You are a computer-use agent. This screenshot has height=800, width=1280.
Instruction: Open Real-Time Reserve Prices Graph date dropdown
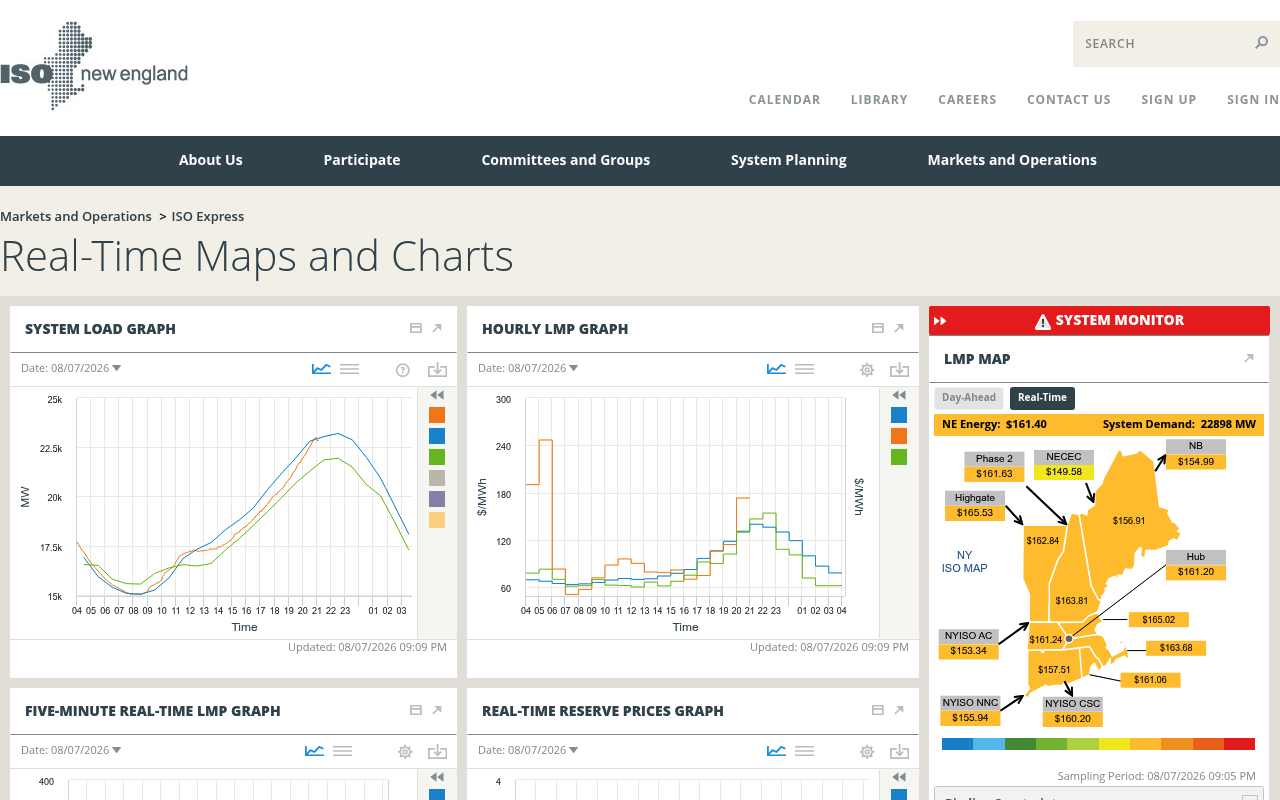tap(528, 750)
